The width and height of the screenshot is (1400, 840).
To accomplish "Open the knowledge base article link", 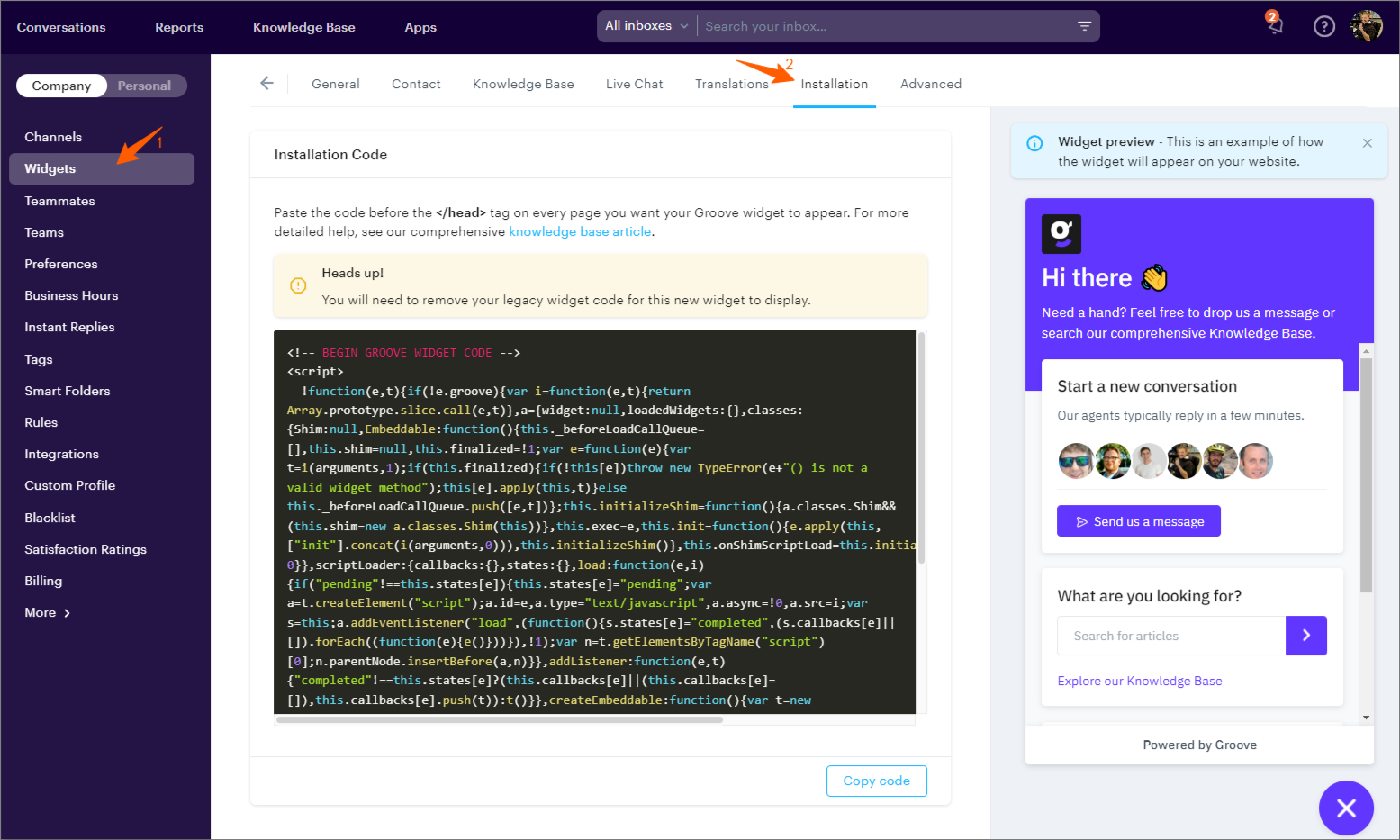I will click(x=580, y=231).
